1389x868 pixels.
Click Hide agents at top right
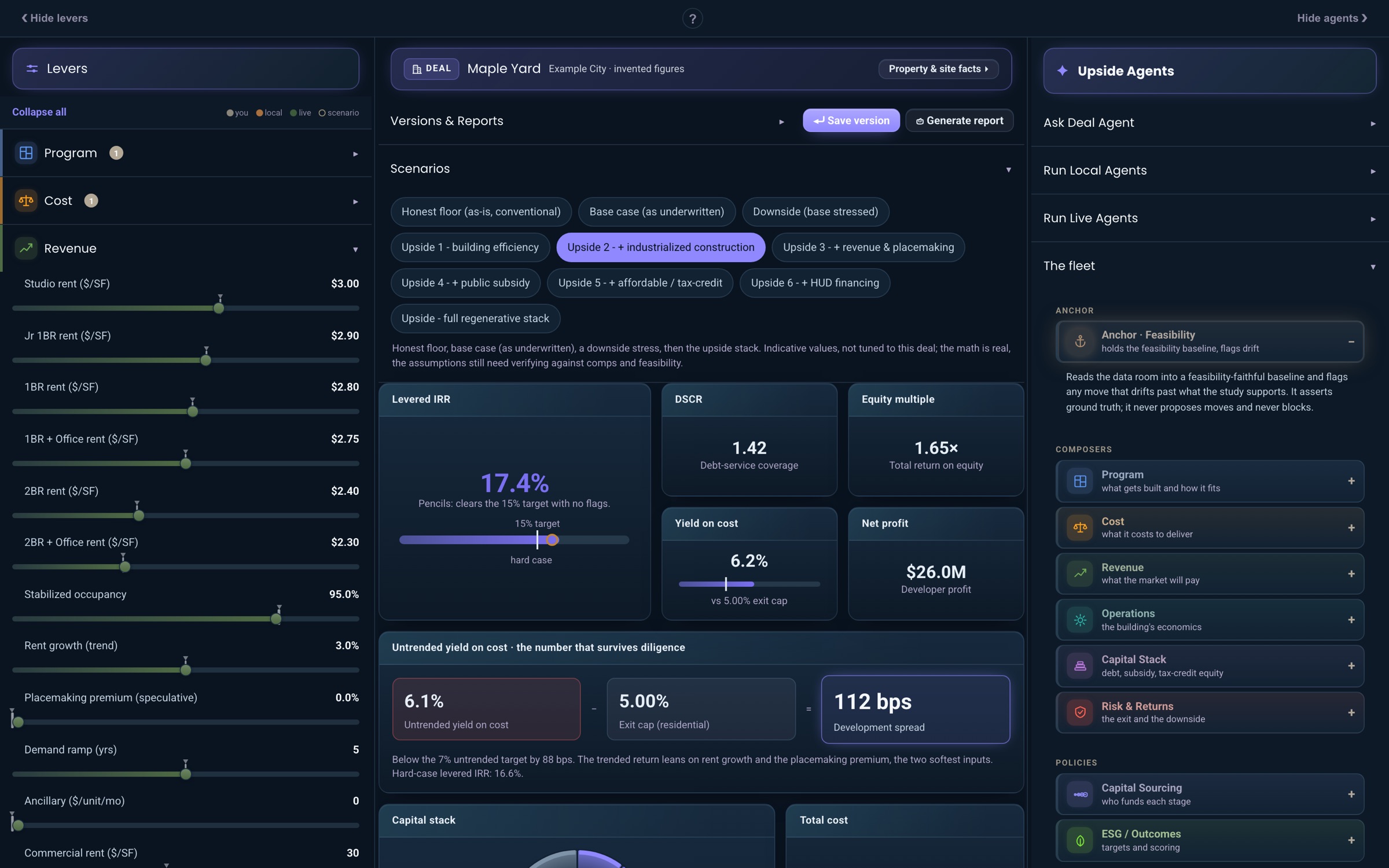click(x=1332, y=18)
